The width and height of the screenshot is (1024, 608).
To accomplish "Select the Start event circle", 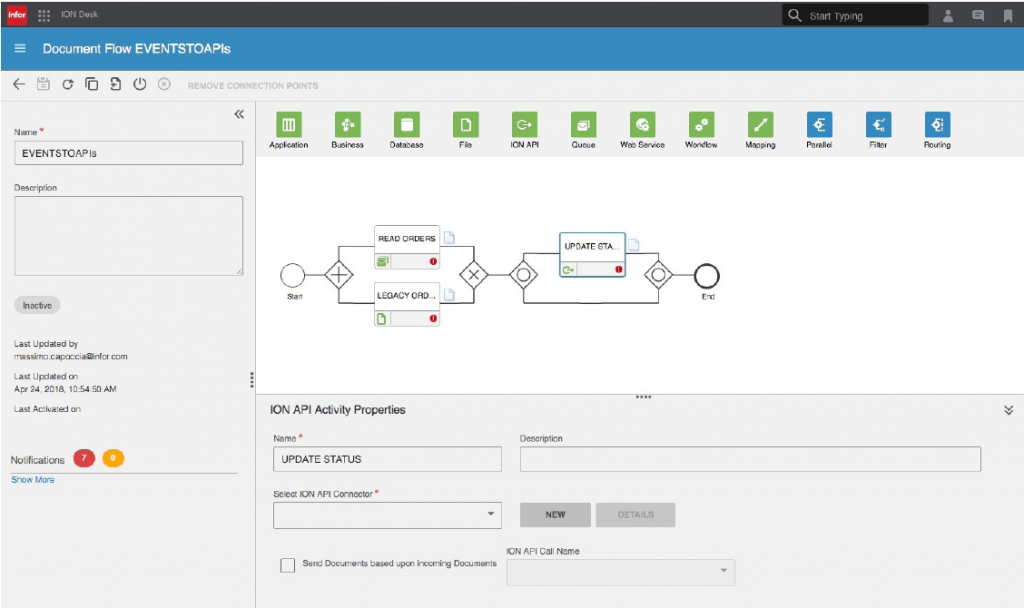I will click(x=293, y=276).
